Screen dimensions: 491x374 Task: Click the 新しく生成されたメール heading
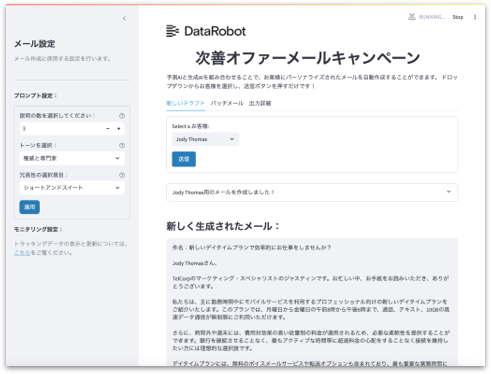pyautogui.click(x=223, y=226)
